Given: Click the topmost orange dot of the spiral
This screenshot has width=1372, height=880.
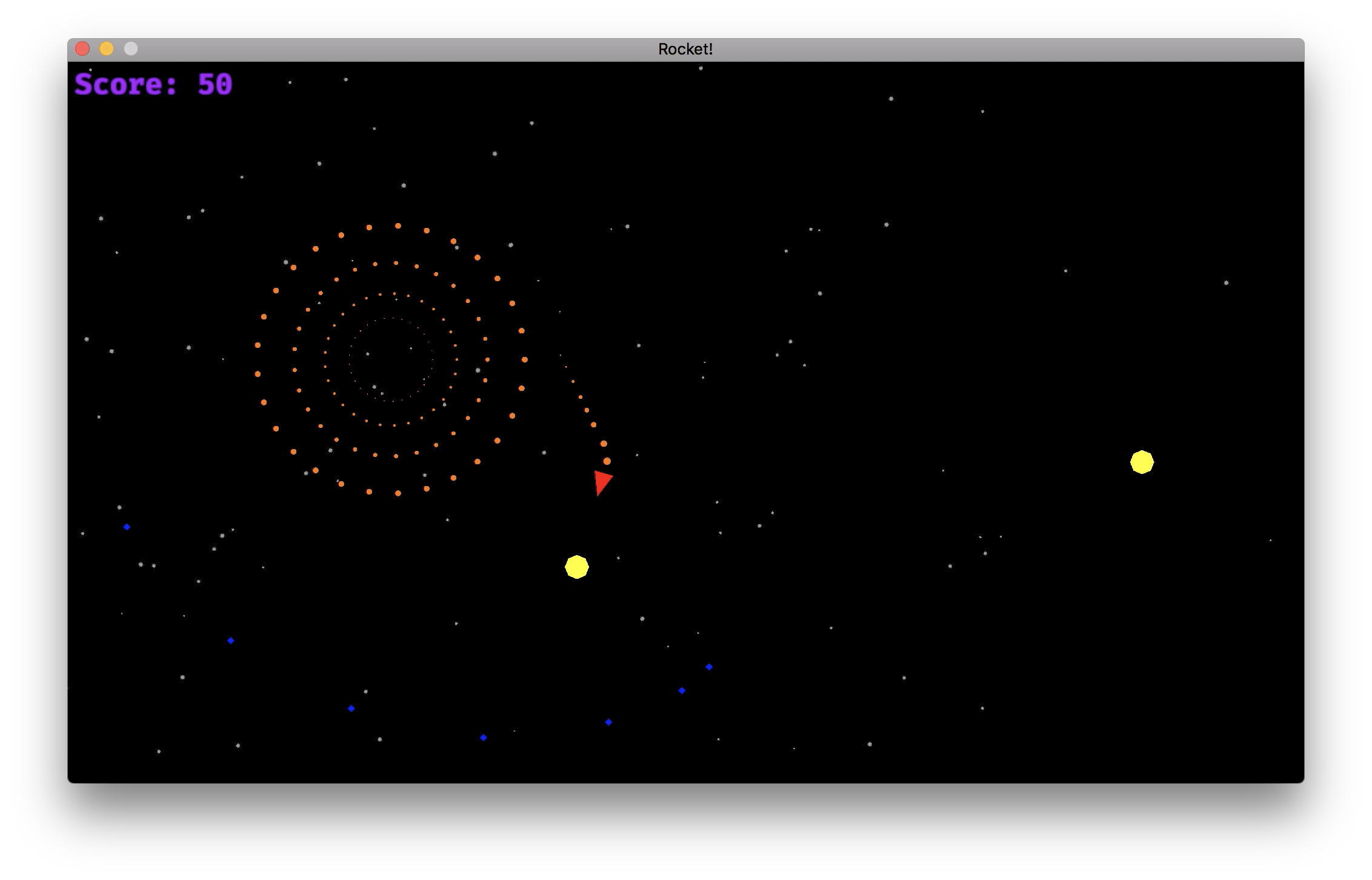Looking at the screenshot, I should point(398,225).
